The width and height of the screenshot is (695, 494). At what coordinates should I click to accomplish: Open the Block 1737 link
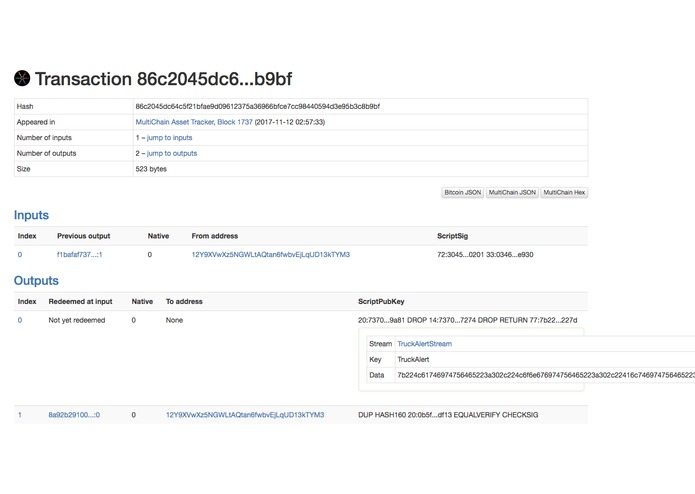coord(235,122)
